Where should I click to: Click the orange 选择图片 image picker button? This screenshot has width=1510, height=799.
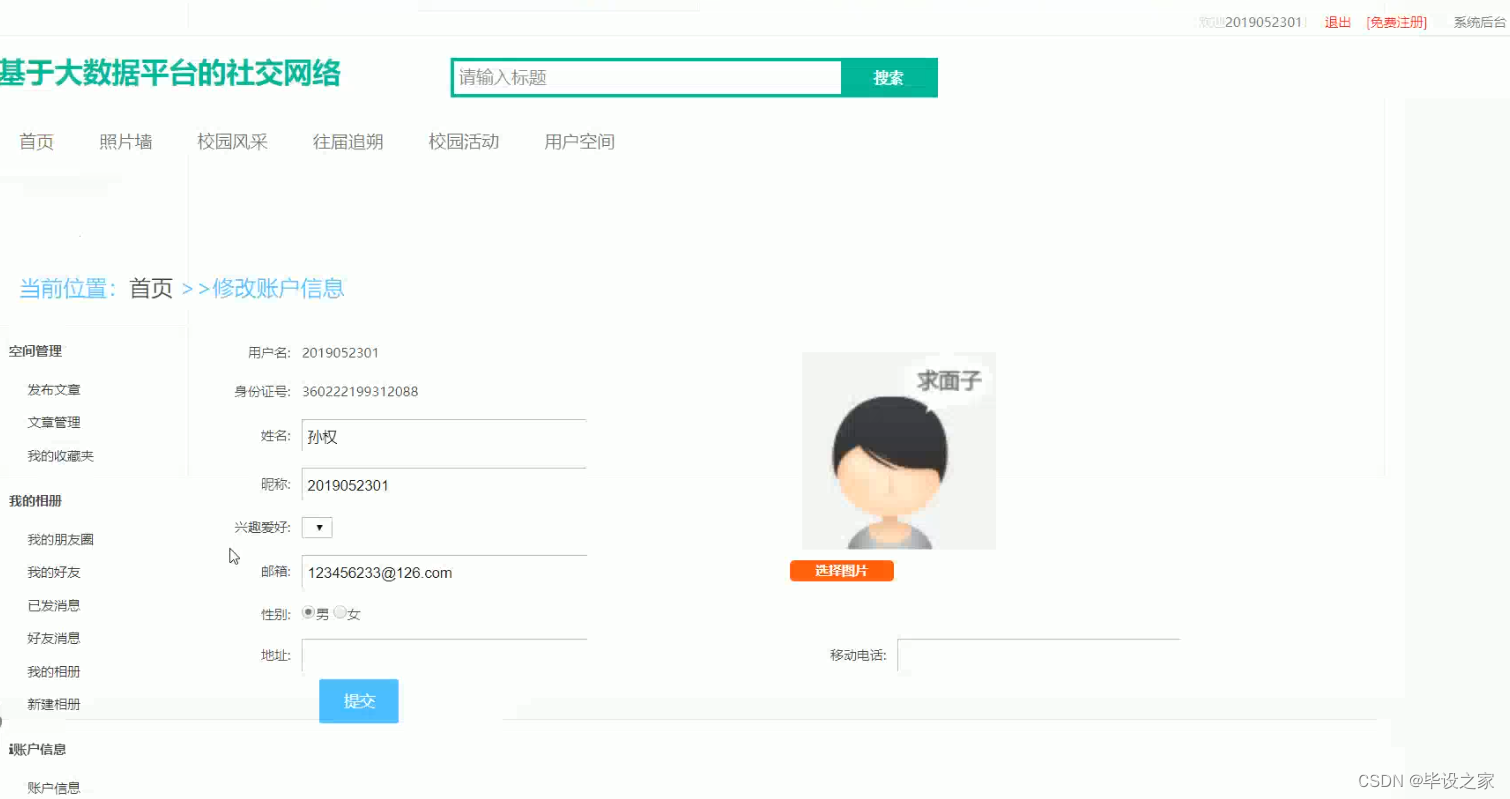841,570
